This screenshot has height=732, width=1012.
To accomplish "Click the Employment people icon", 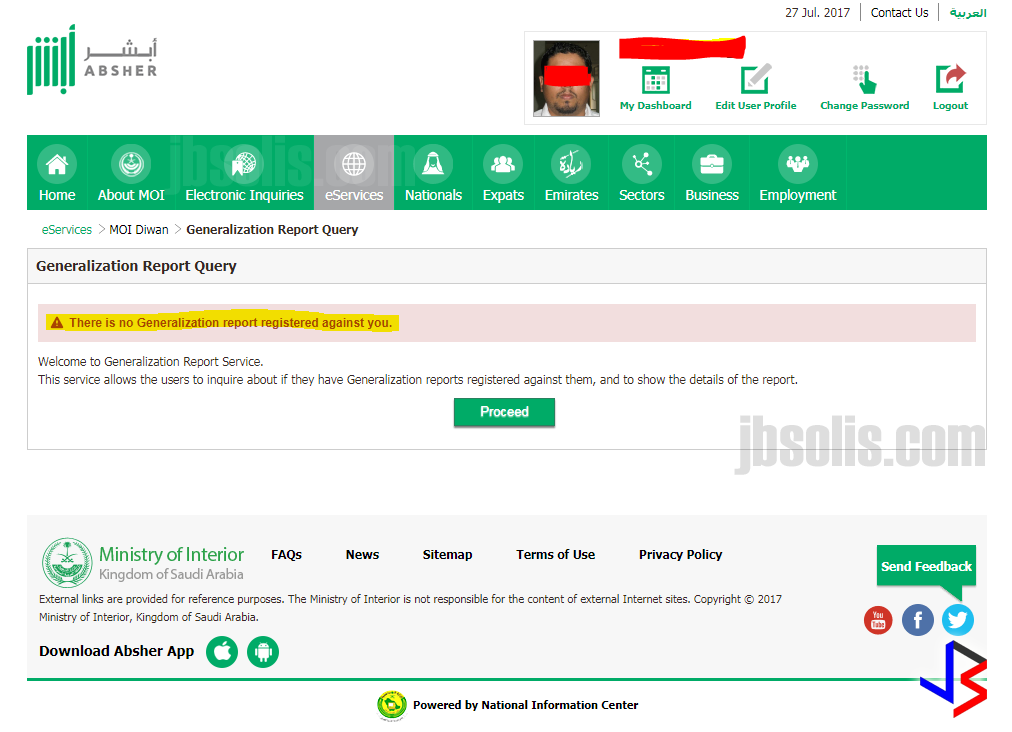I will pyautogui.click(x=798, y=164).
